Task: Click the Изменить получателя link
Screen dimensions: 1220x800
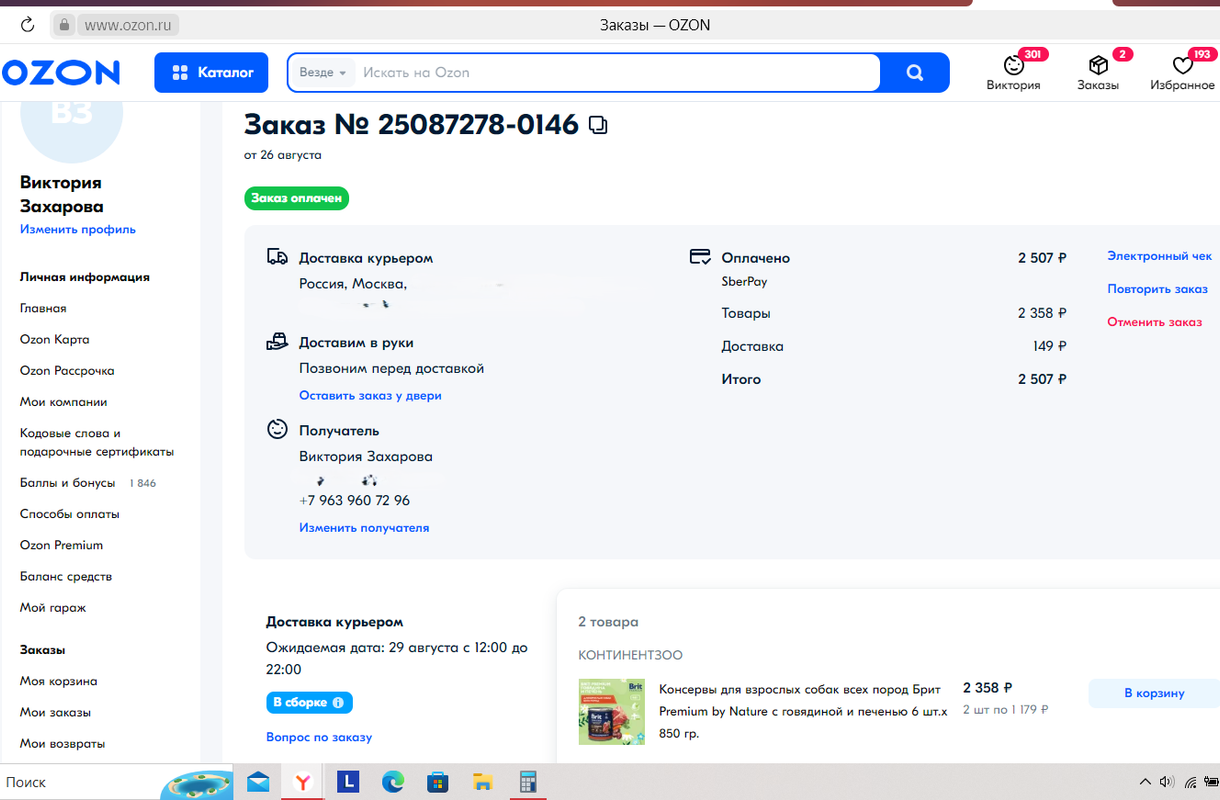Action: click(x=364, y=527)
